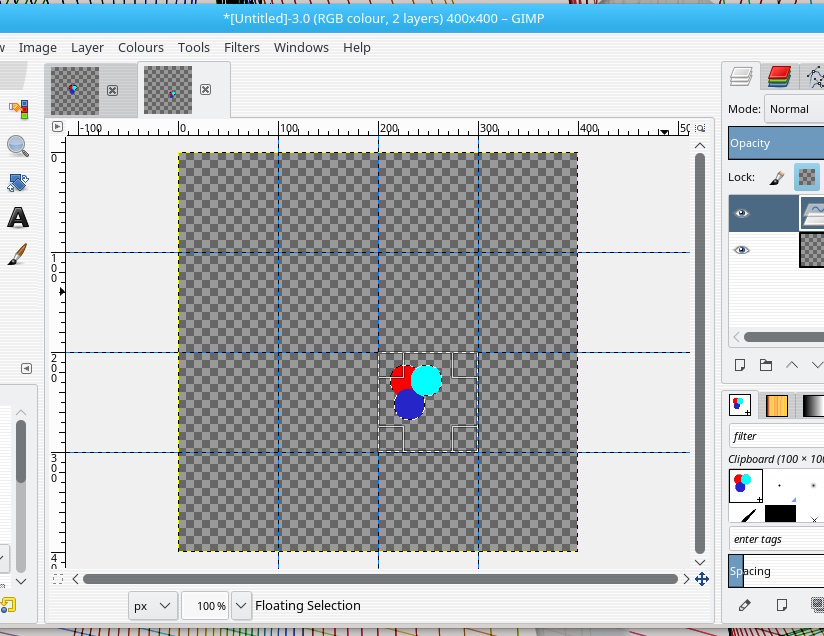Viewport: 824px width, 636px height.
Task: Open the Colours menu
Action: point(141,47)
